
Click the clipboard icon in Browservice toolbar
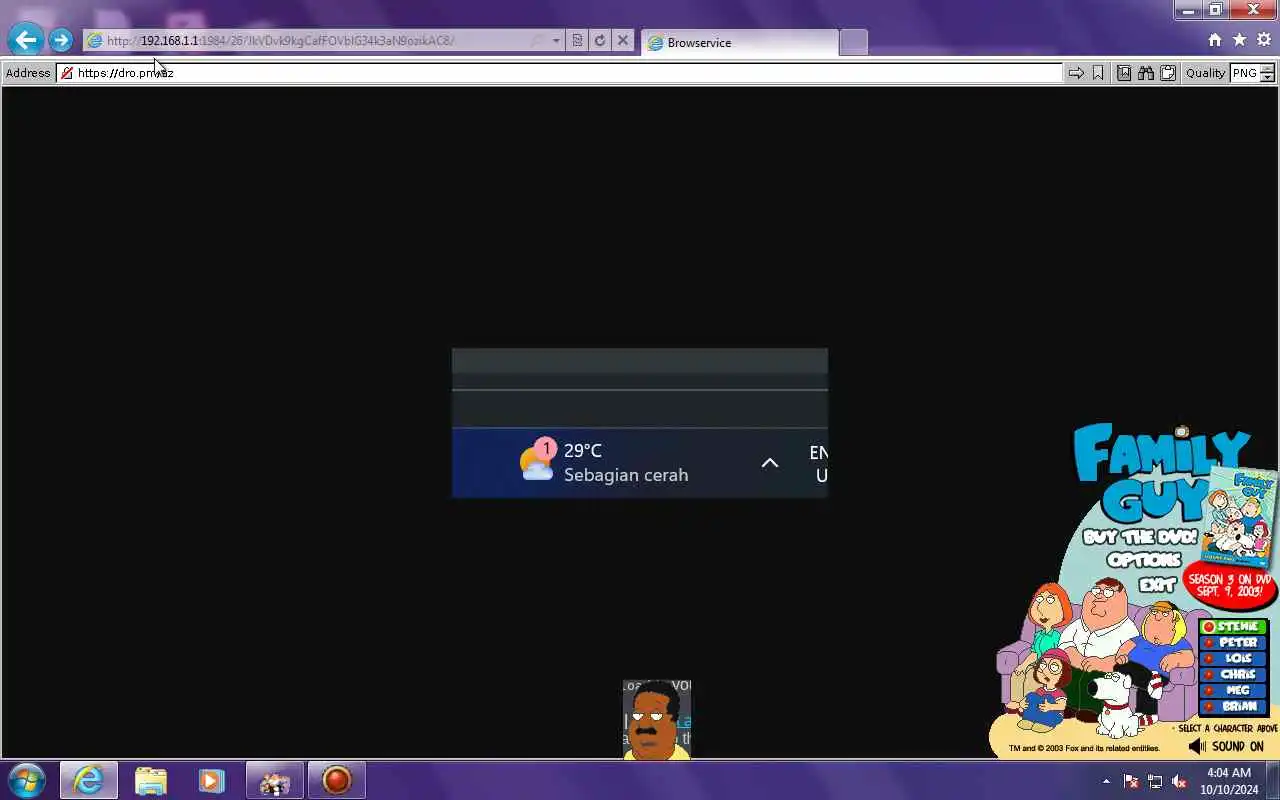tap(1167, 73)
